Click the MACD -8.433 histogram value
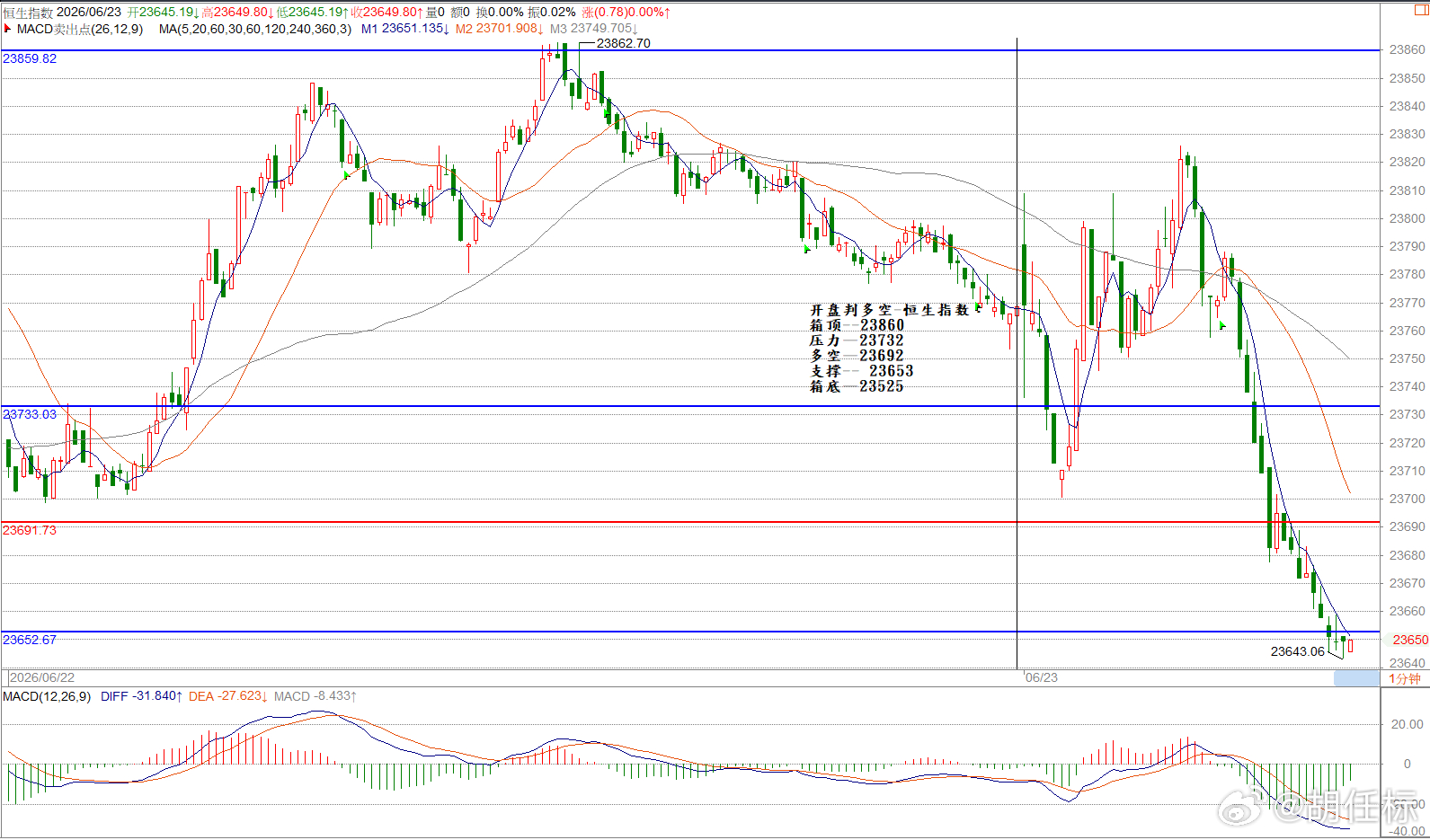Image resolution: width=1430 pixels, height=840 pixels. coord(315,696)
